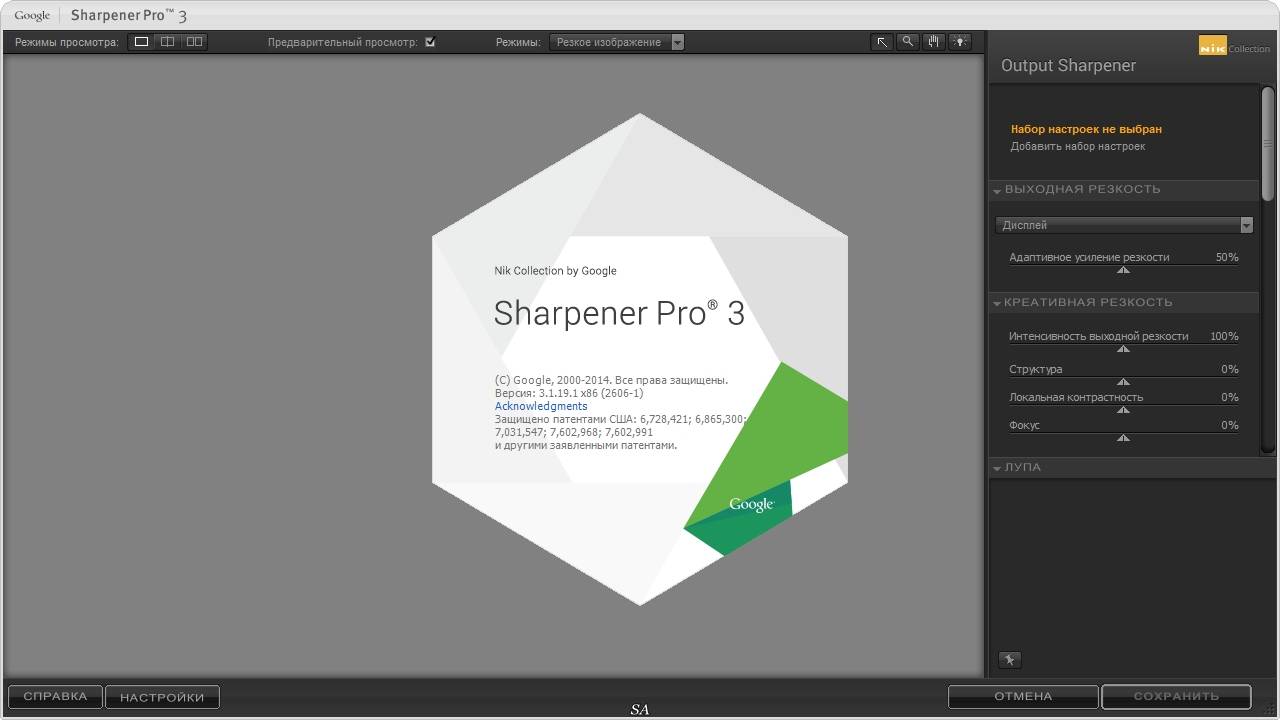Select the arrow pointer tool
The image size is (1280, 720).
pyautogui.click(x=881, y=42)
